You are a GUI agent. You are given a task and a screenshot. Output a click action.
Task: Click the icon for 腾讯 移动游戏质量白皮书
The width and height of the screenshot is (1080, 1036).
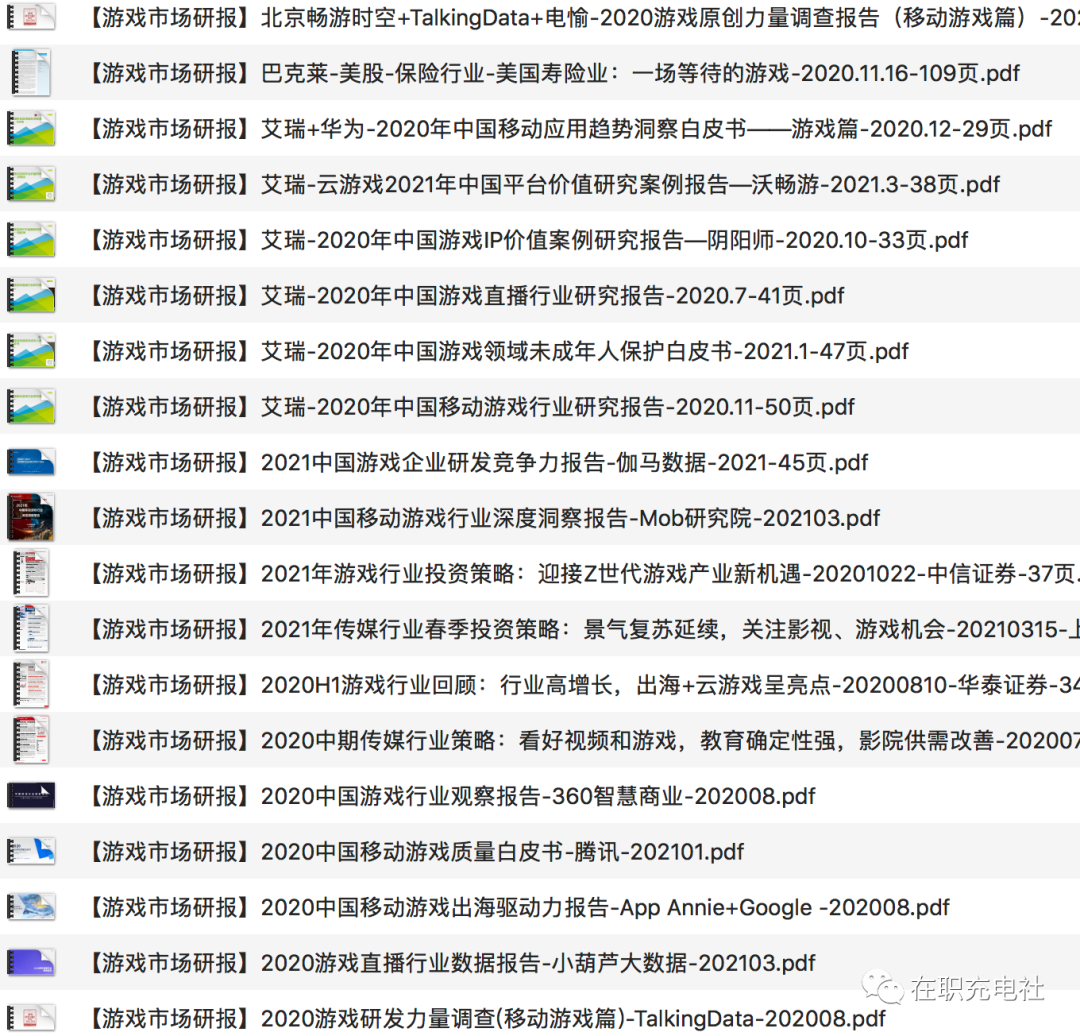30,852
